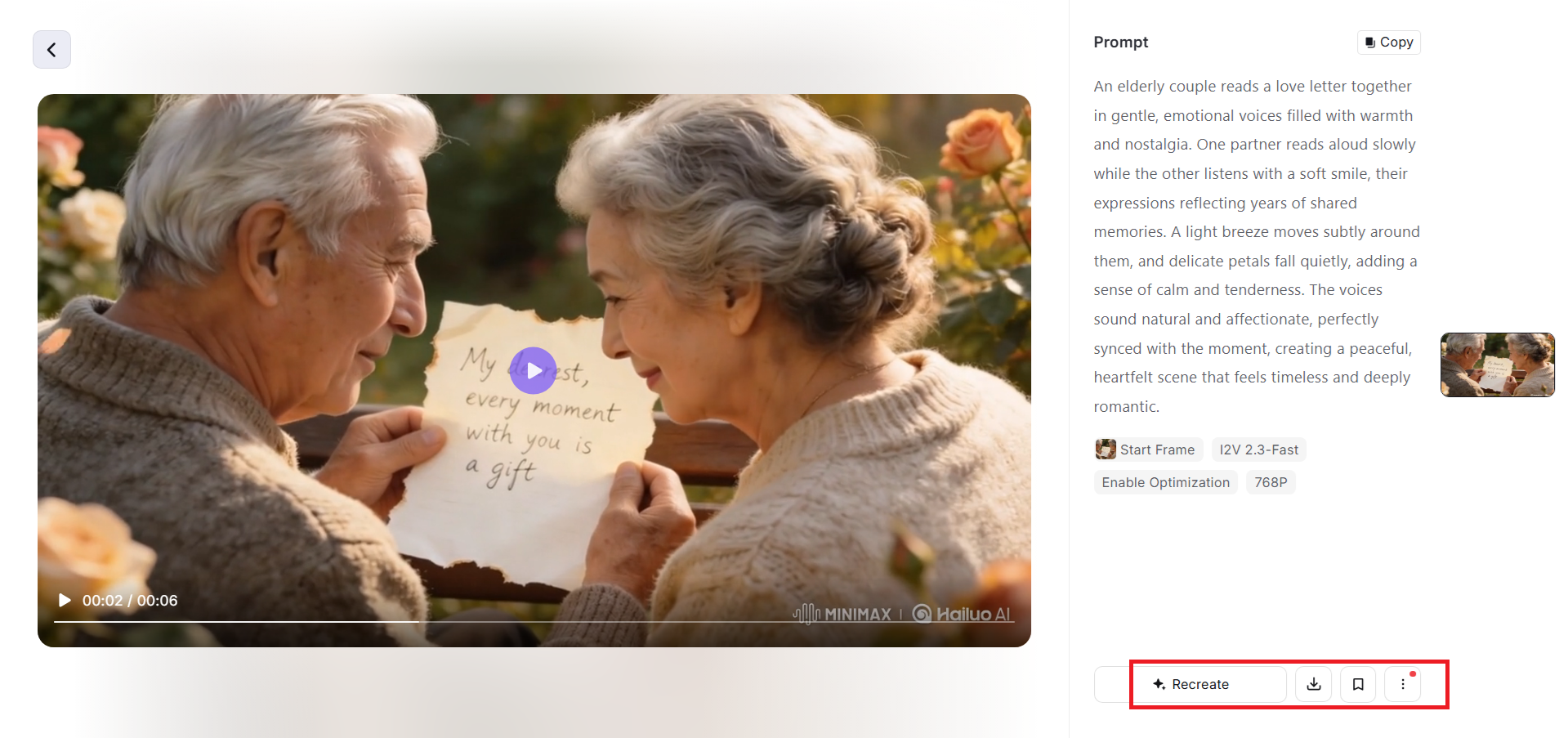Expand the more options menu showing red notification dot
This screenshot has width=1568, height=738.
(x=1402, y=684)
